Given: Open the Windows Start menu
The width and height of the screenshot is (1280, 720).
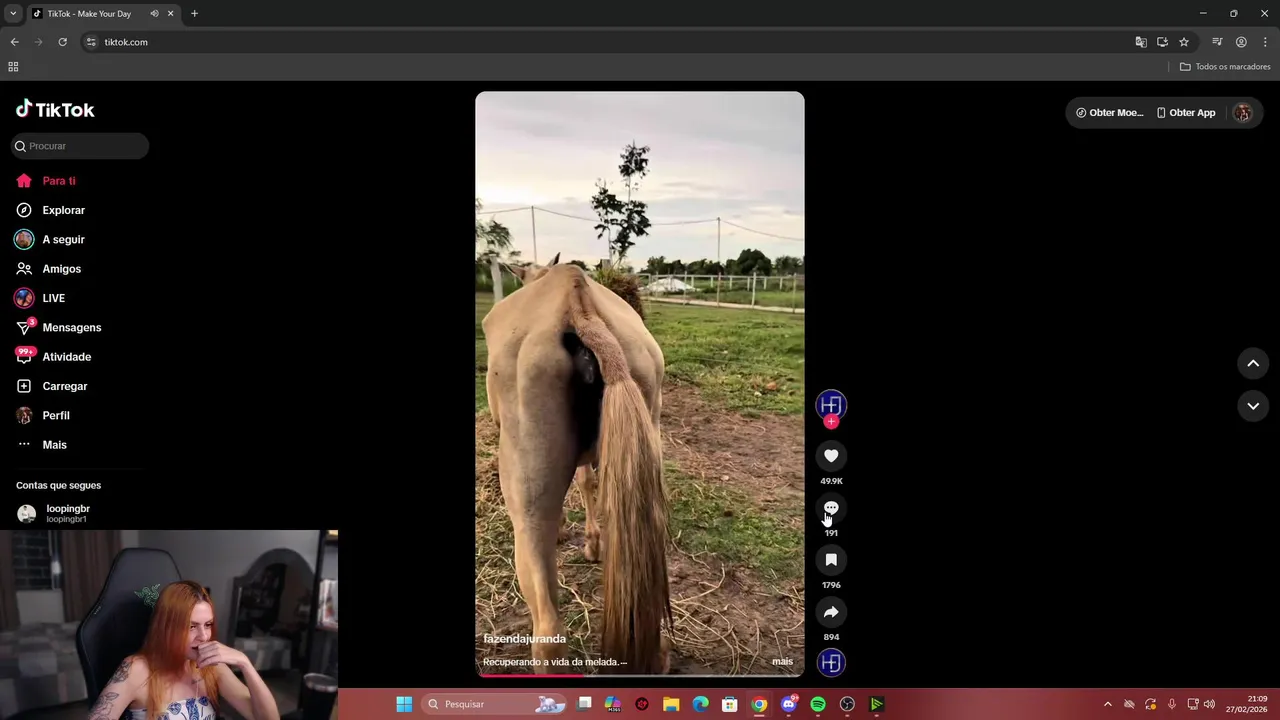Looking at the screenshot, I should pyautogui.click(x=404, y=704).
